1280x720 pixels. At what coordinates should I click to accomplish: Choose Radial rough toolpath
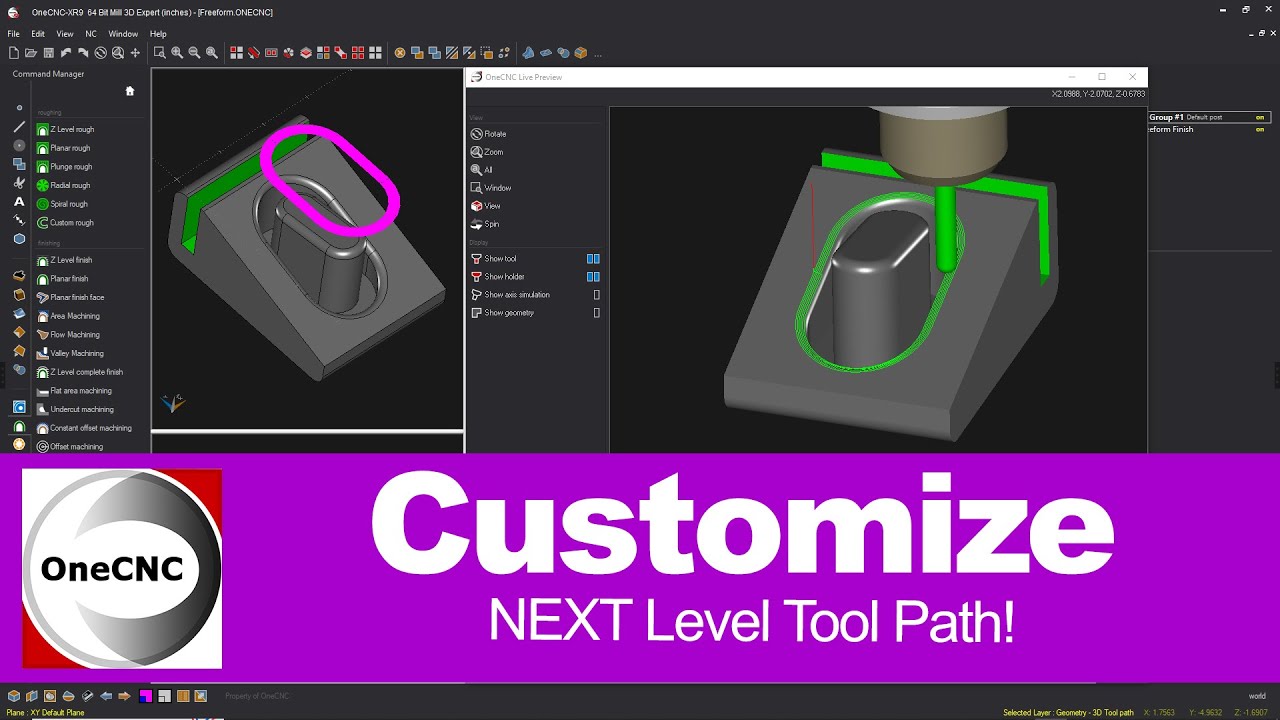click(64, 185)
